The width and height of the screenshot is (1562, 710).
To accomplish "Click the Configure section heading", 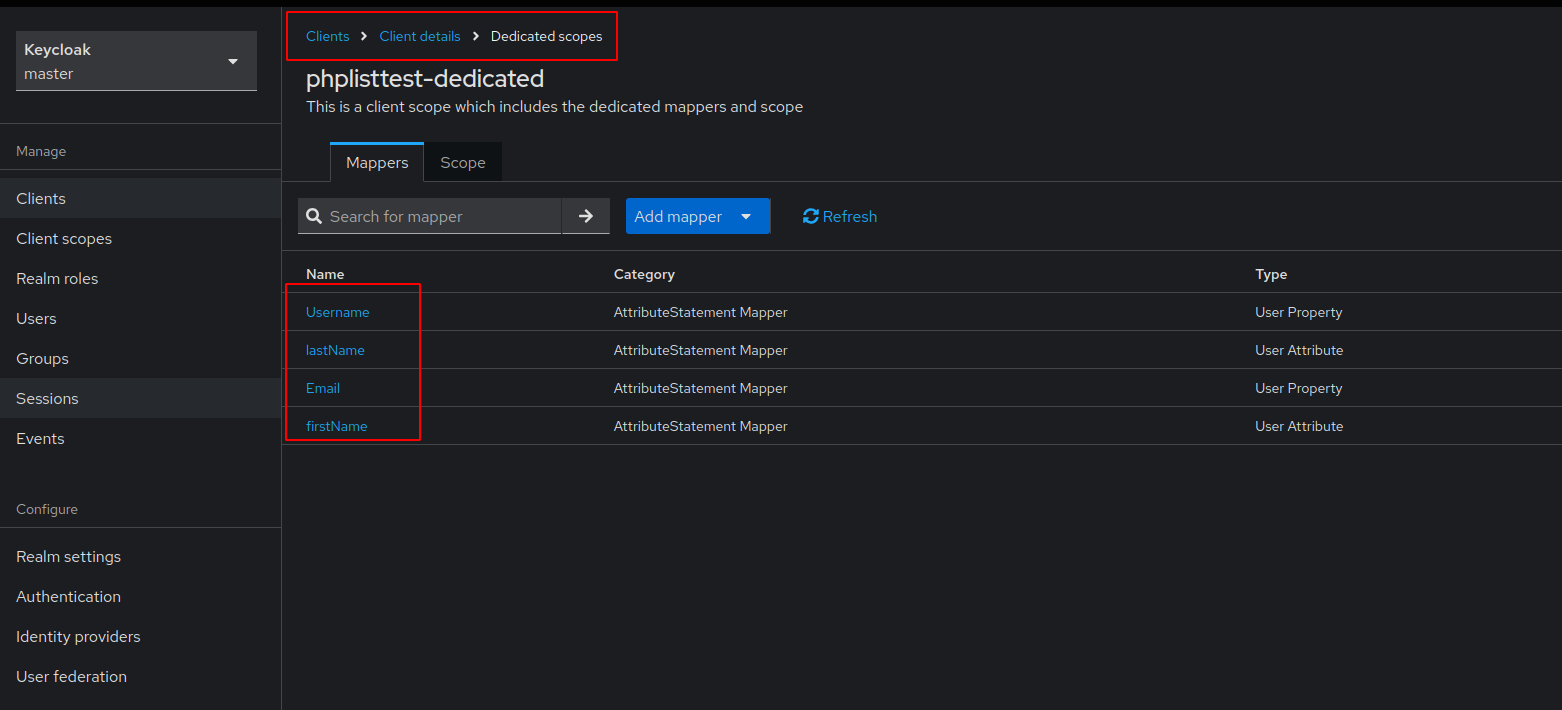I will [x=47, y=509].
